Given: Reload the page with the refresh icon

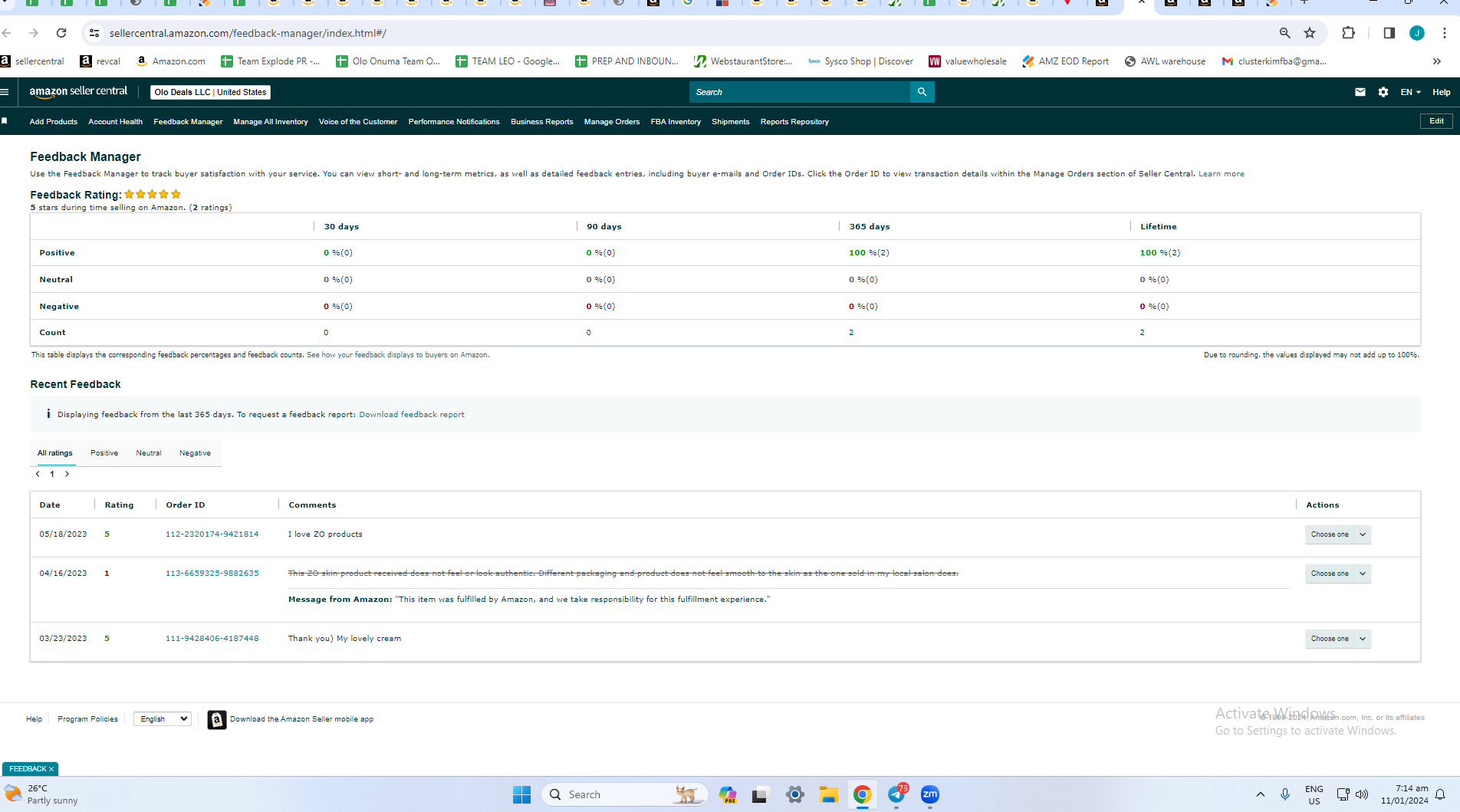Looking at the screenshot, I should tap(61, 33).
